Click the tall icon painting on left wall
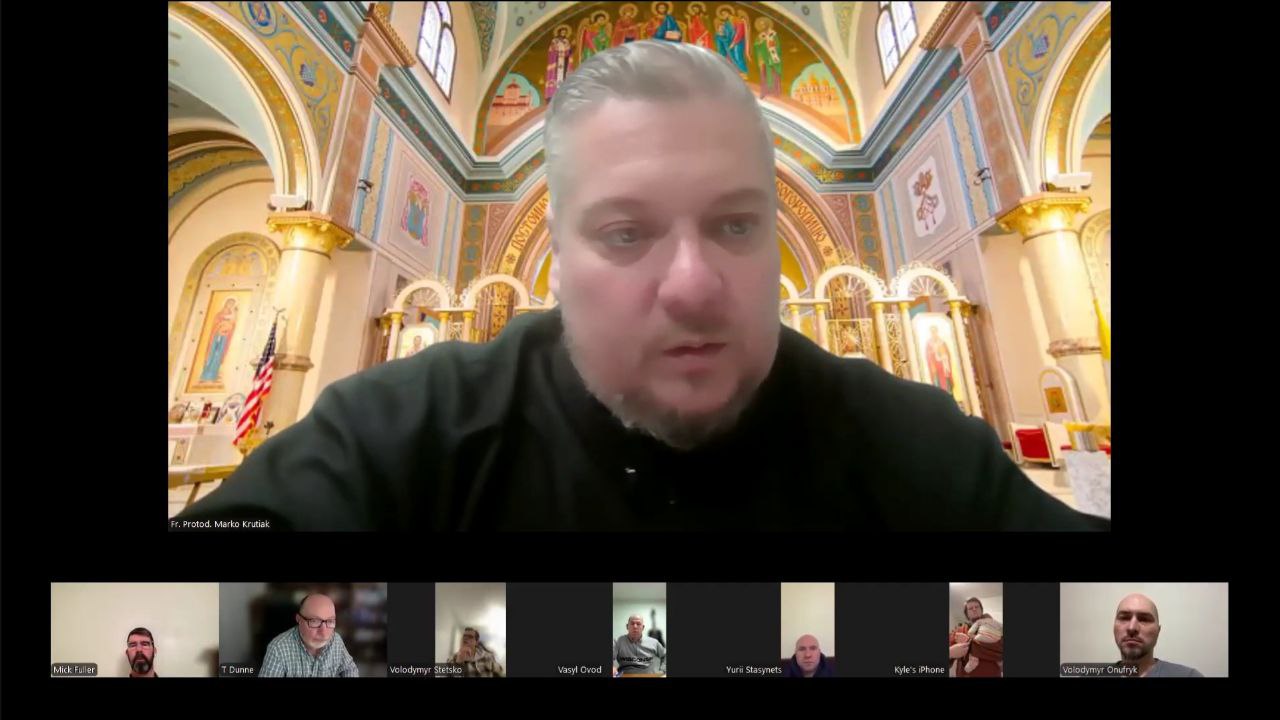Viewport: 1280px width, 720px height. coord(218,342)
